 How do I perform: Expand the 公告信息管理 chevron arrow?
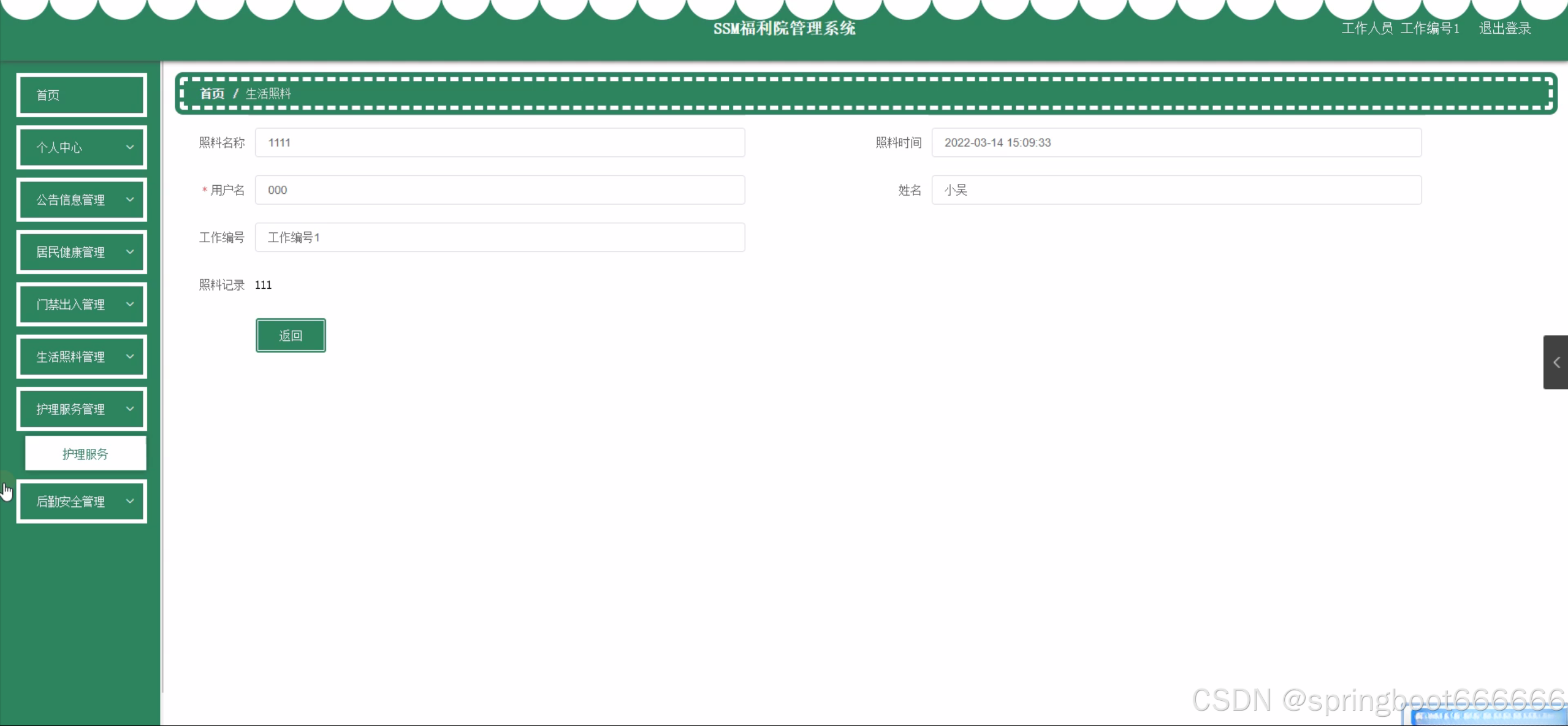[x=130, y=200]
